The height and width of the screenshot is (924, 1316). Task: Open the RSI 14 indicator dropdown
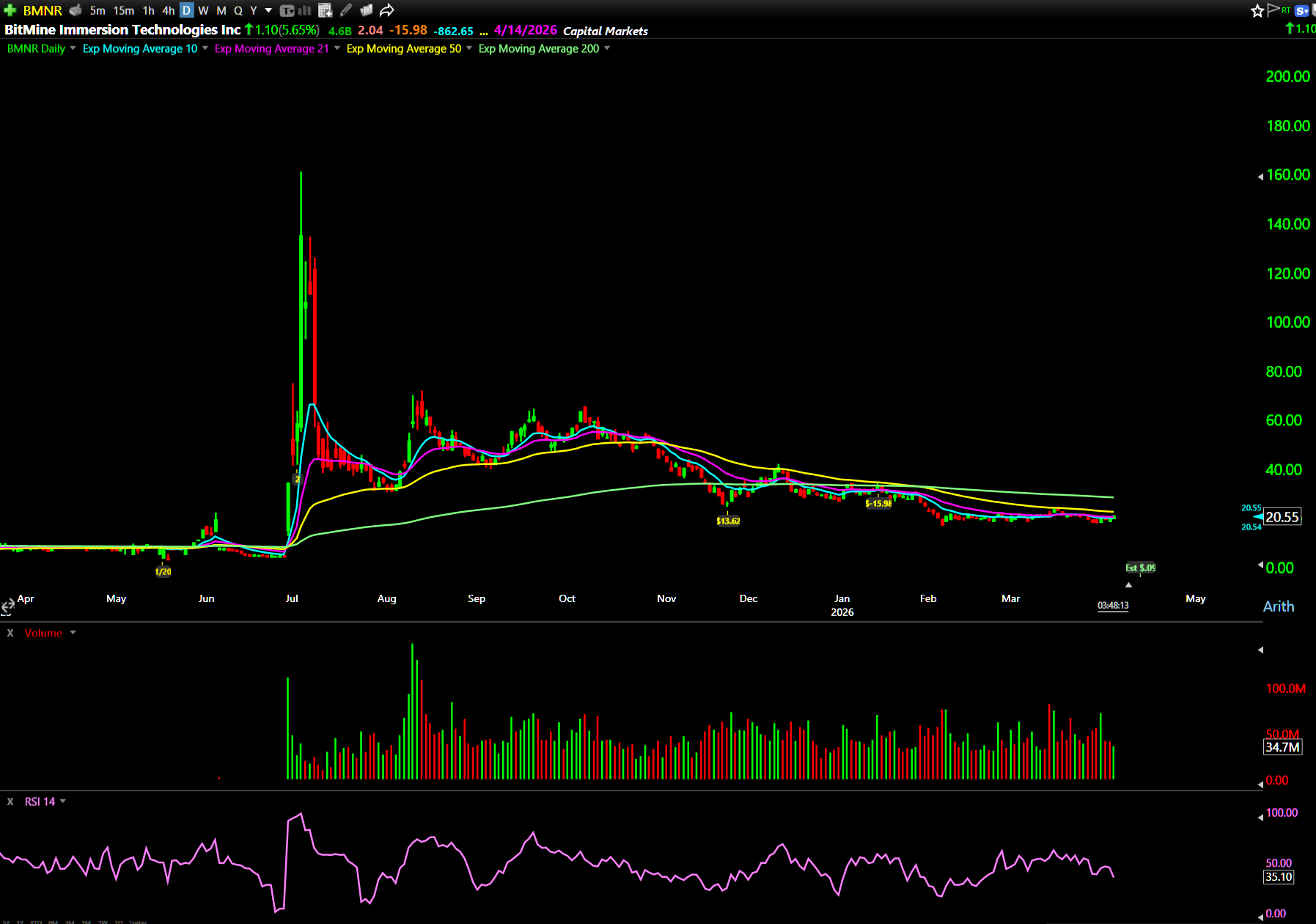(63, 802)
